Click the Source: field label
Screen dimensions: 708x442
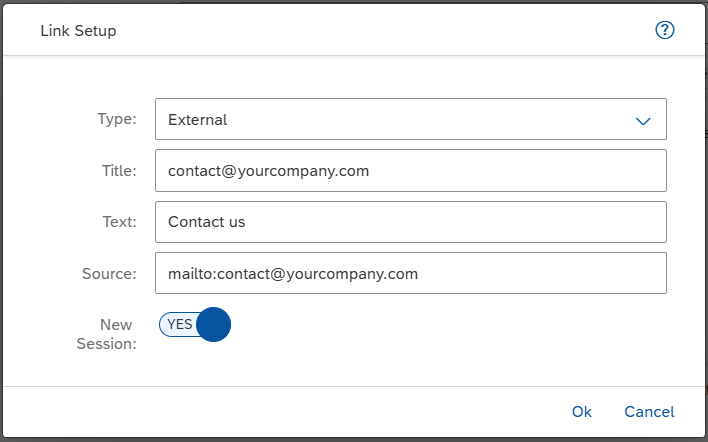tap(109, 273)
